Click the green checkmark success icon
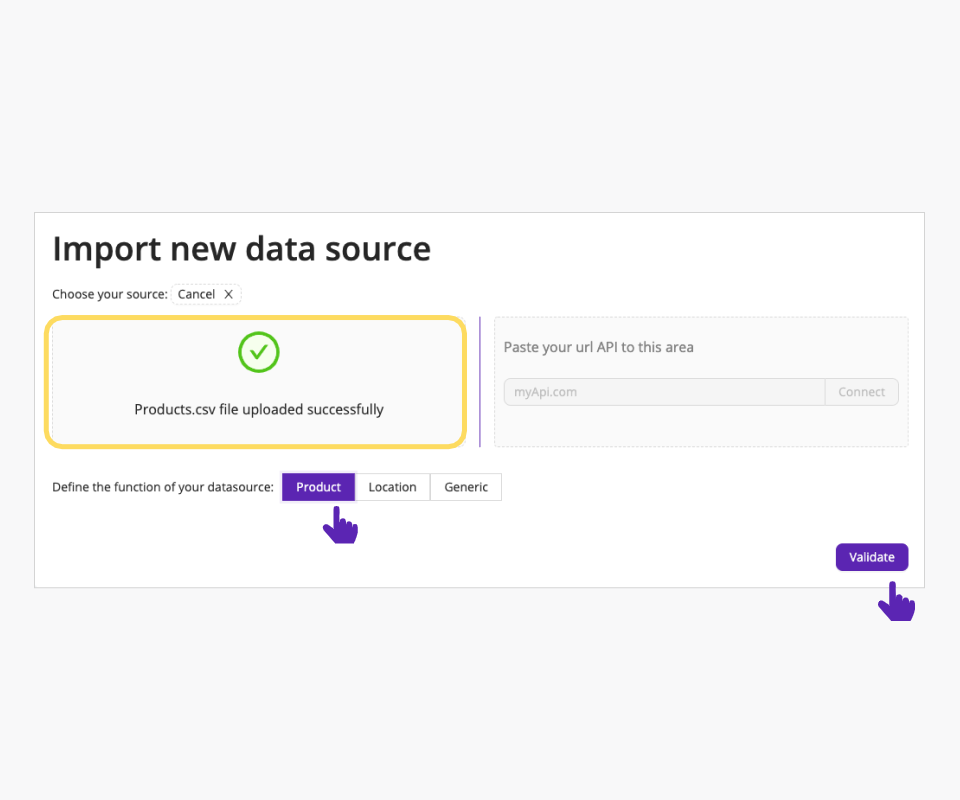The width and height of the screenshot is (960, 800). click(x=259, y=352)
